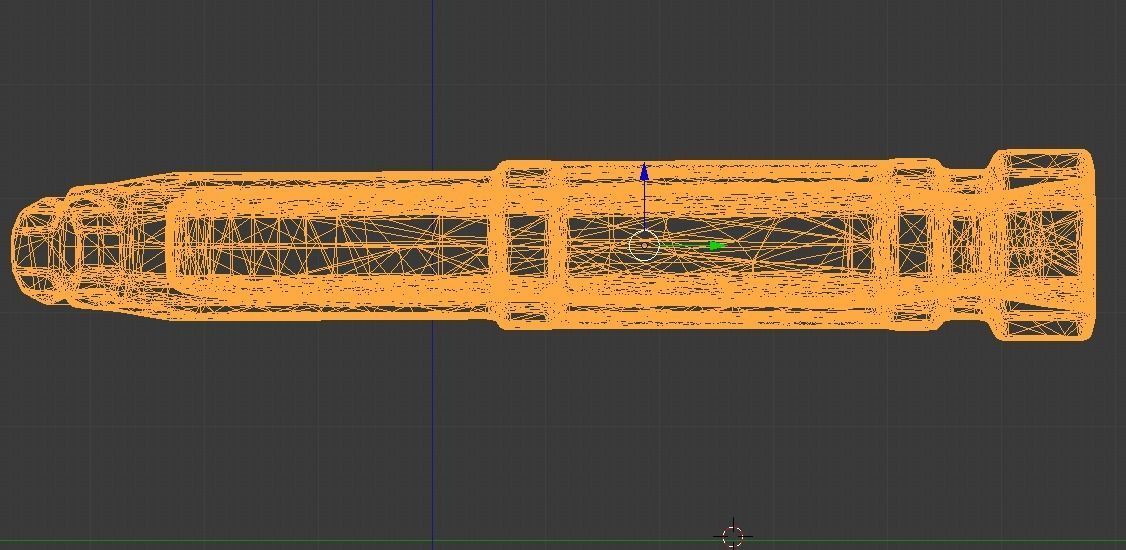1126x550 pixels.
Task: Click the white circle at the gizmo origin
Action: (x=644, y=246)
